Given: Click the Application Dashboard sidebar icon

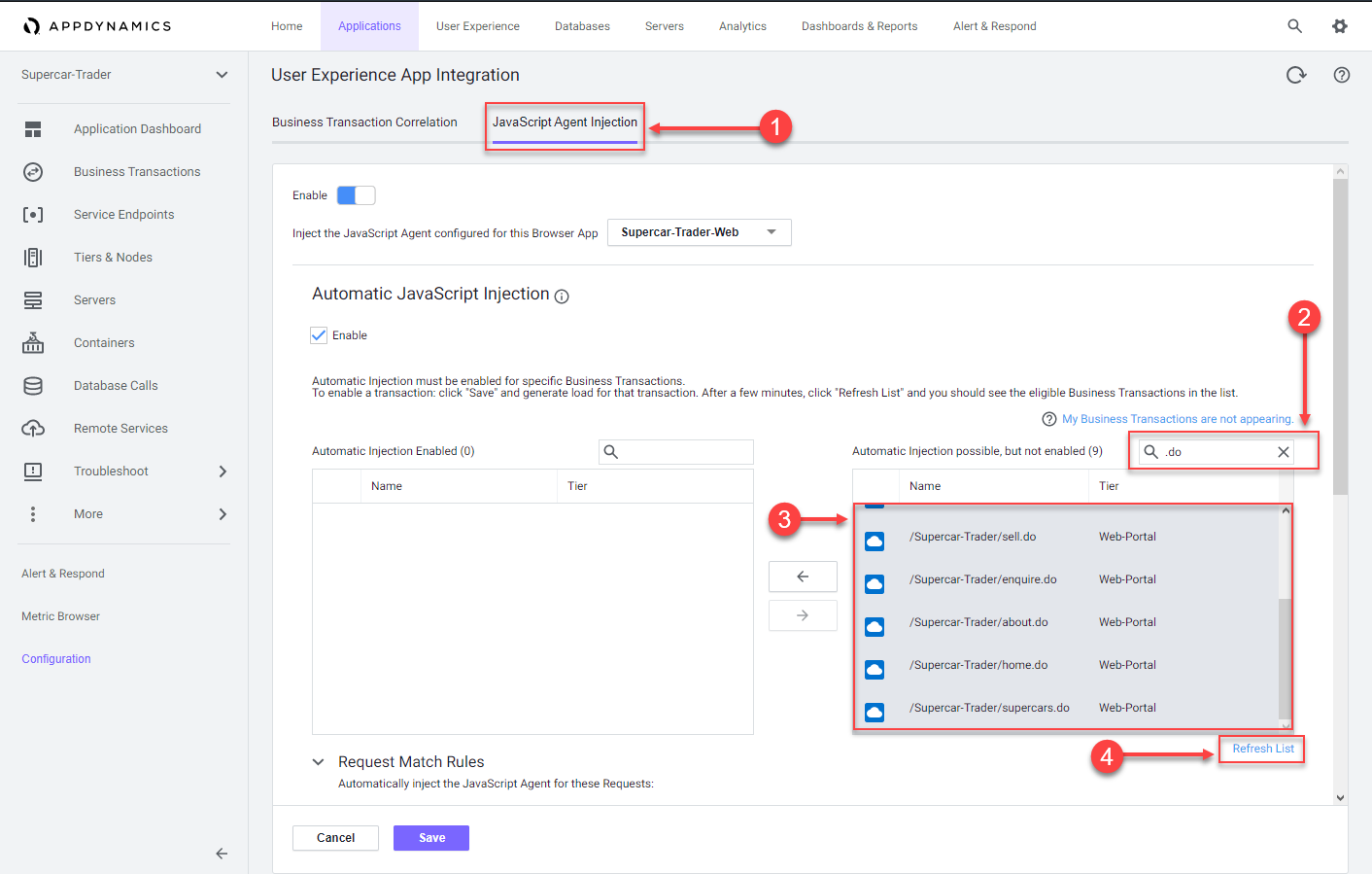Looking at the screenshot, I should [x=33, y=129].
